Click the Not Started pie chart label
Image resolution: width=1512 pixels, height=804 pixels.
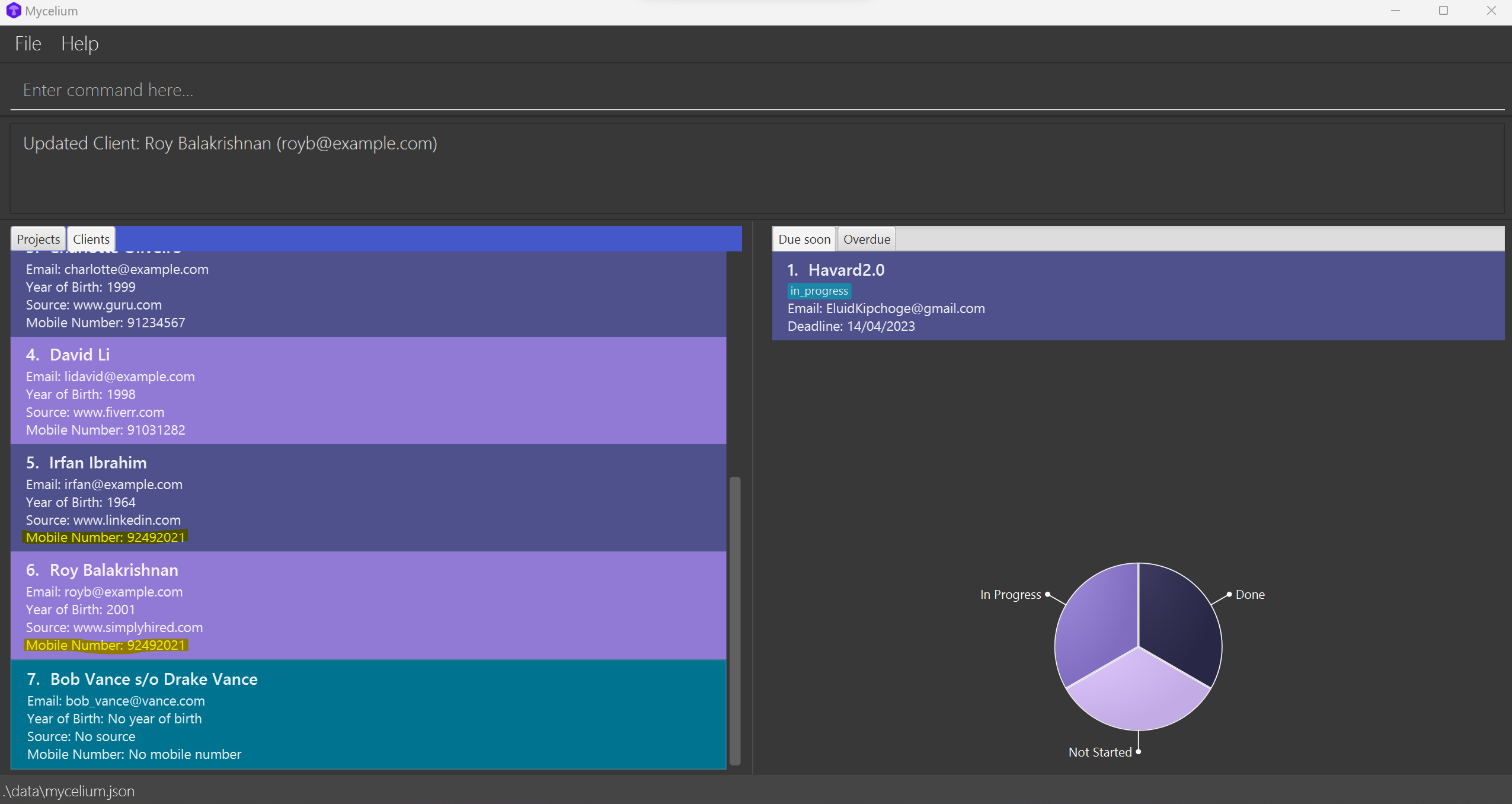[1100, 752]
